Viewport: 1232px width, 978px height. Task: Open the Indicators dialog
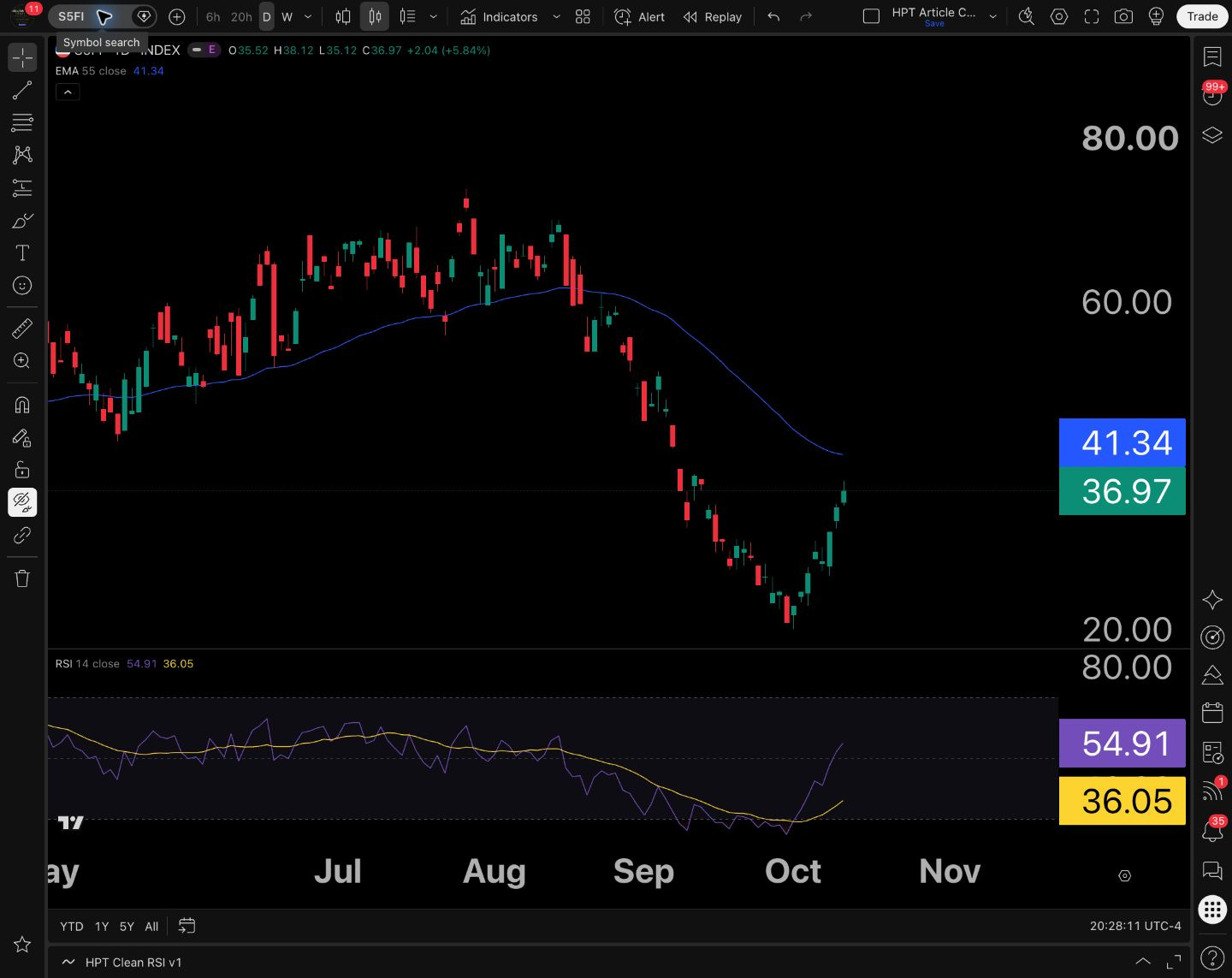click(500, 16)
